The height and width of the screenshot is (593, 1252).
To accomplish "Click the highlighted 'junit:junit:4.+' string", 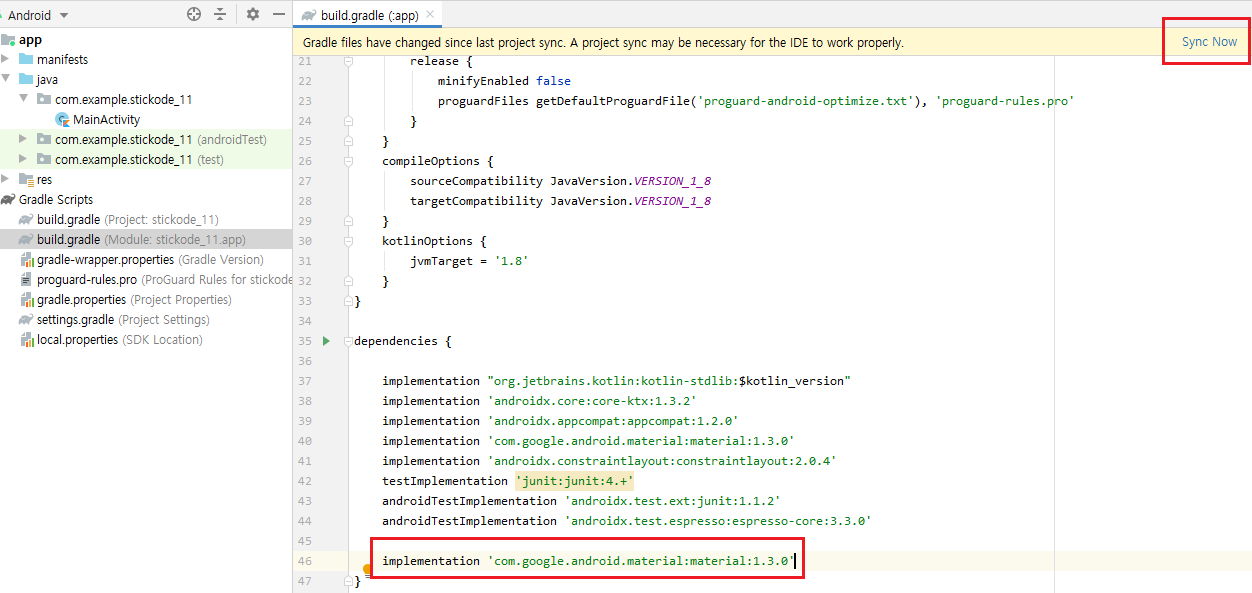I will [575, 481].
